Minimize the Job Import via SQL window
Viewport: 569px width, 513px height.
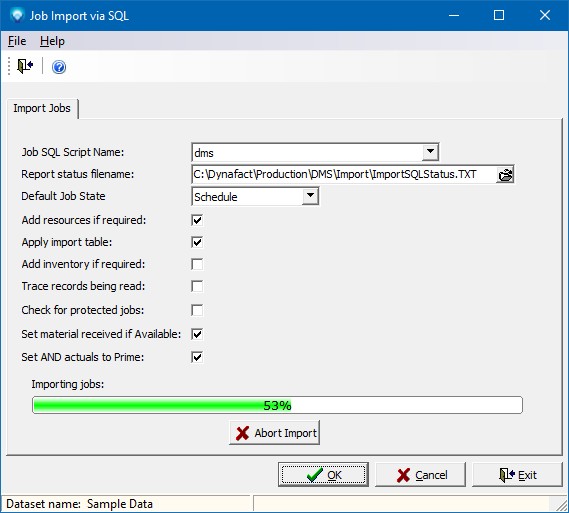pyautogui.click(x=454, y=15)
